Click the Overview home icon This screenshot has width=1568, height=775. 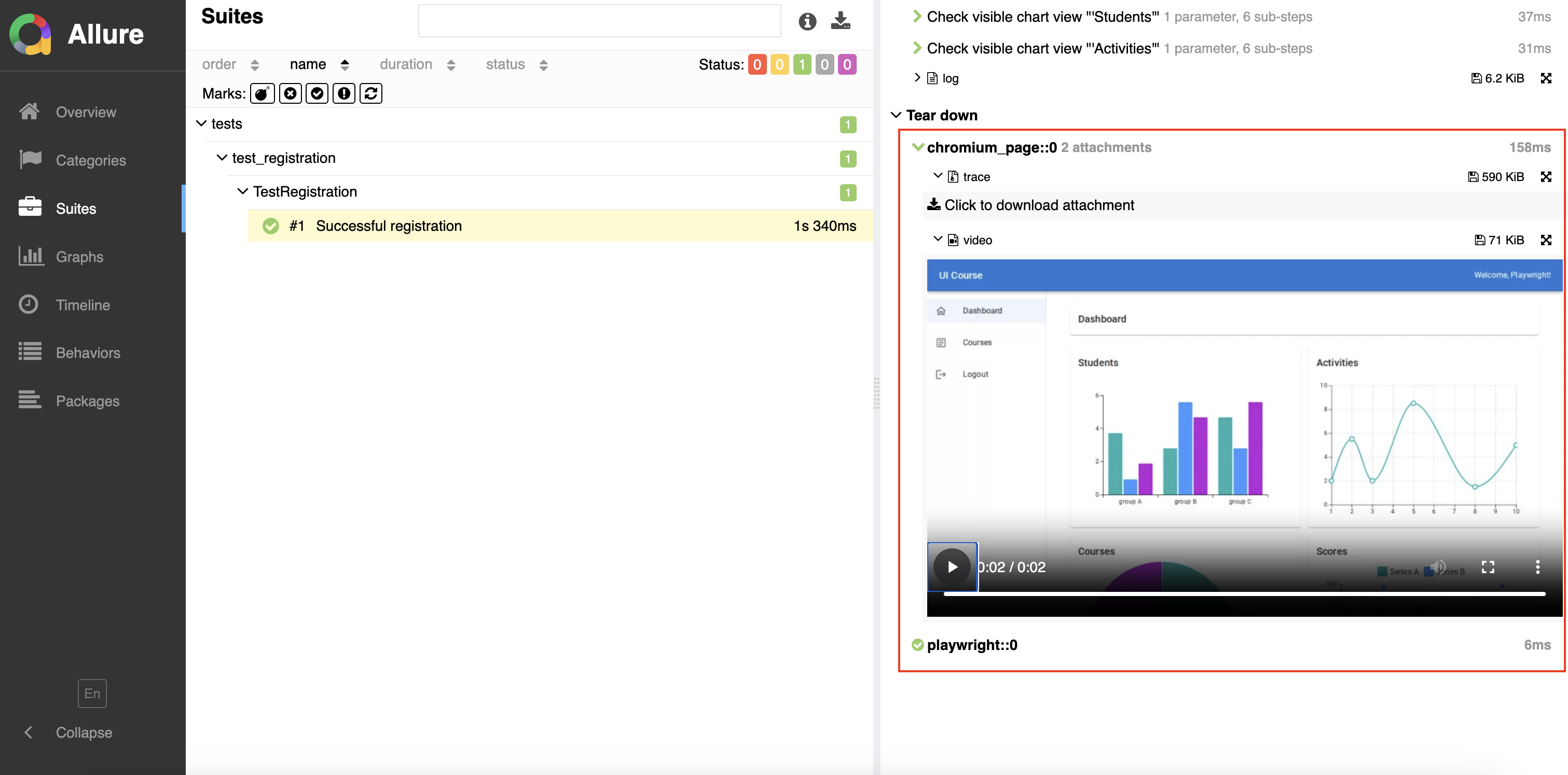[x=29, y=112]
